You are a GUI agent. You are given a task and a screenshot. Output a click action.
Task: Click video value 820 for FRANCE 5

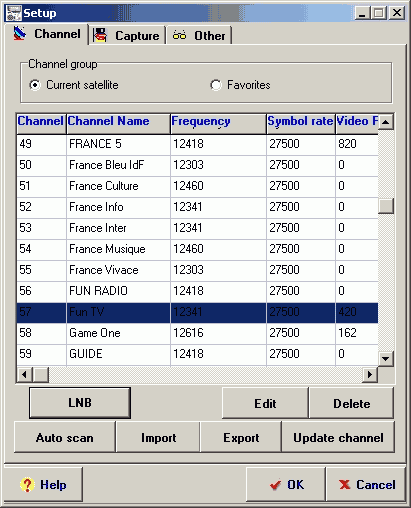[347, 144]
